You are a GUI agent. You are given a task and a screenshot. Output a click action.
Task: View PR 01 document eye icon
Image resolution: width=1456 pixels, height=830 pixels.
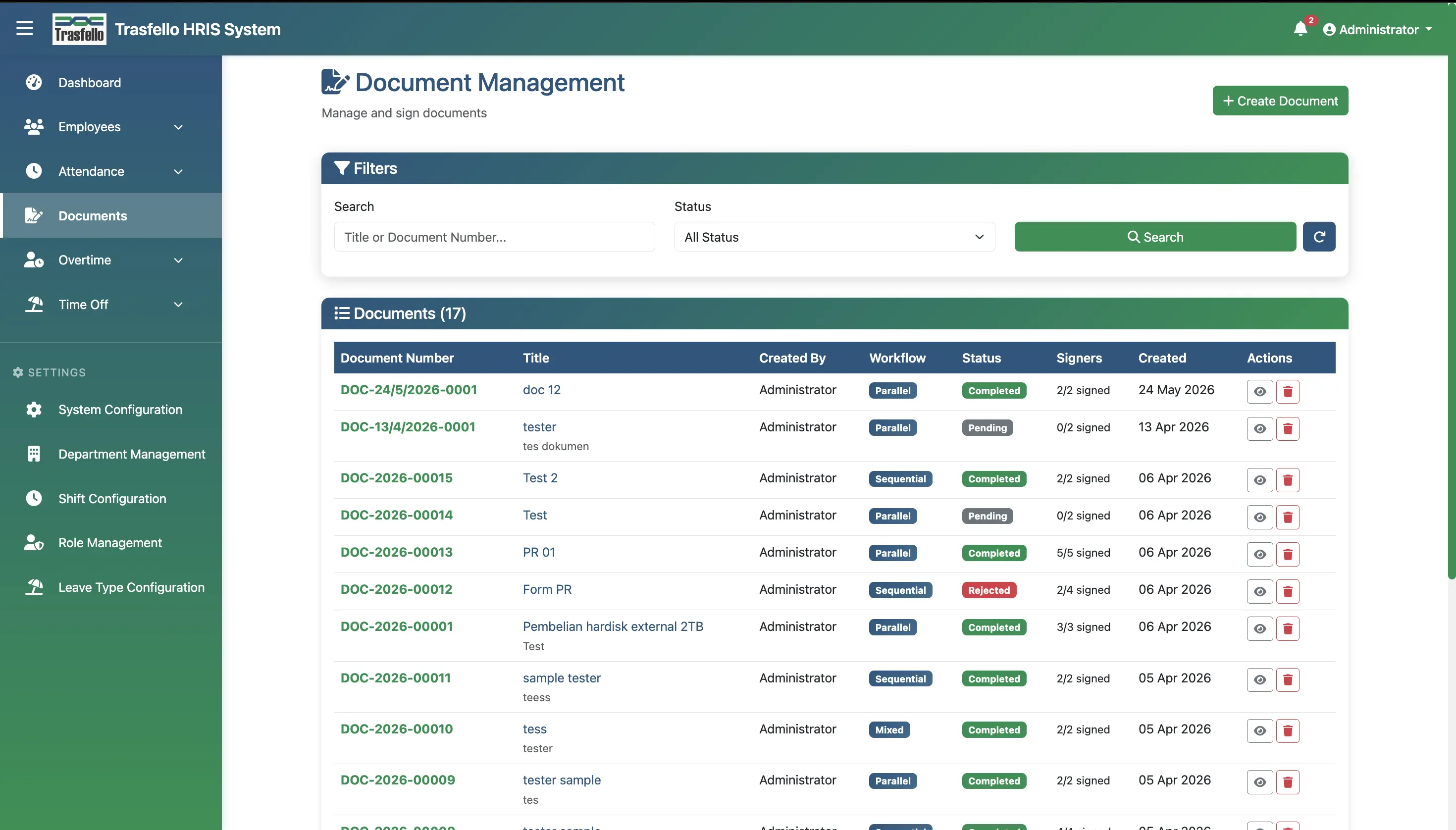tap(1260, 554)
